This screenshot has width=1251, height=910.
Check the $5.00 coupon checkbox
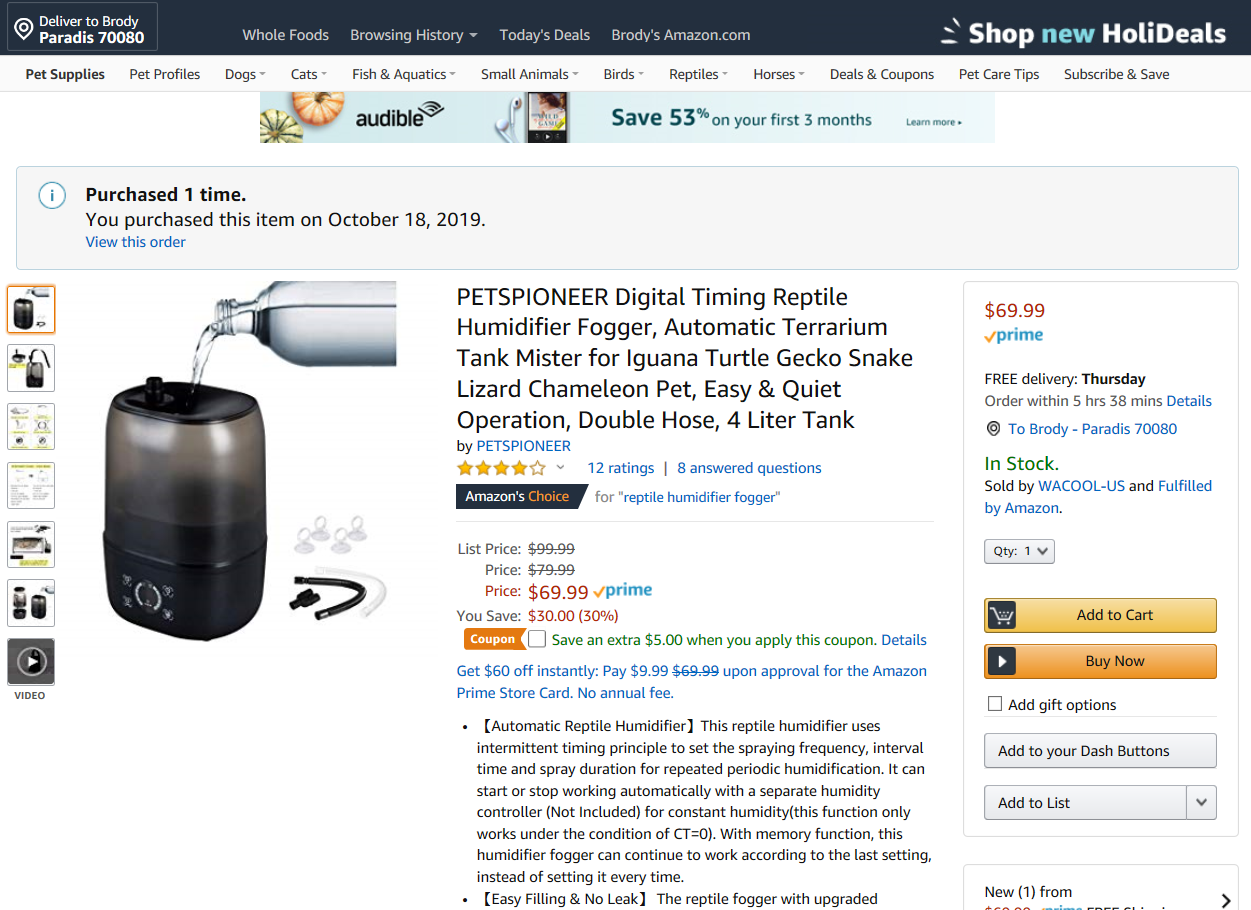point(538,639)
